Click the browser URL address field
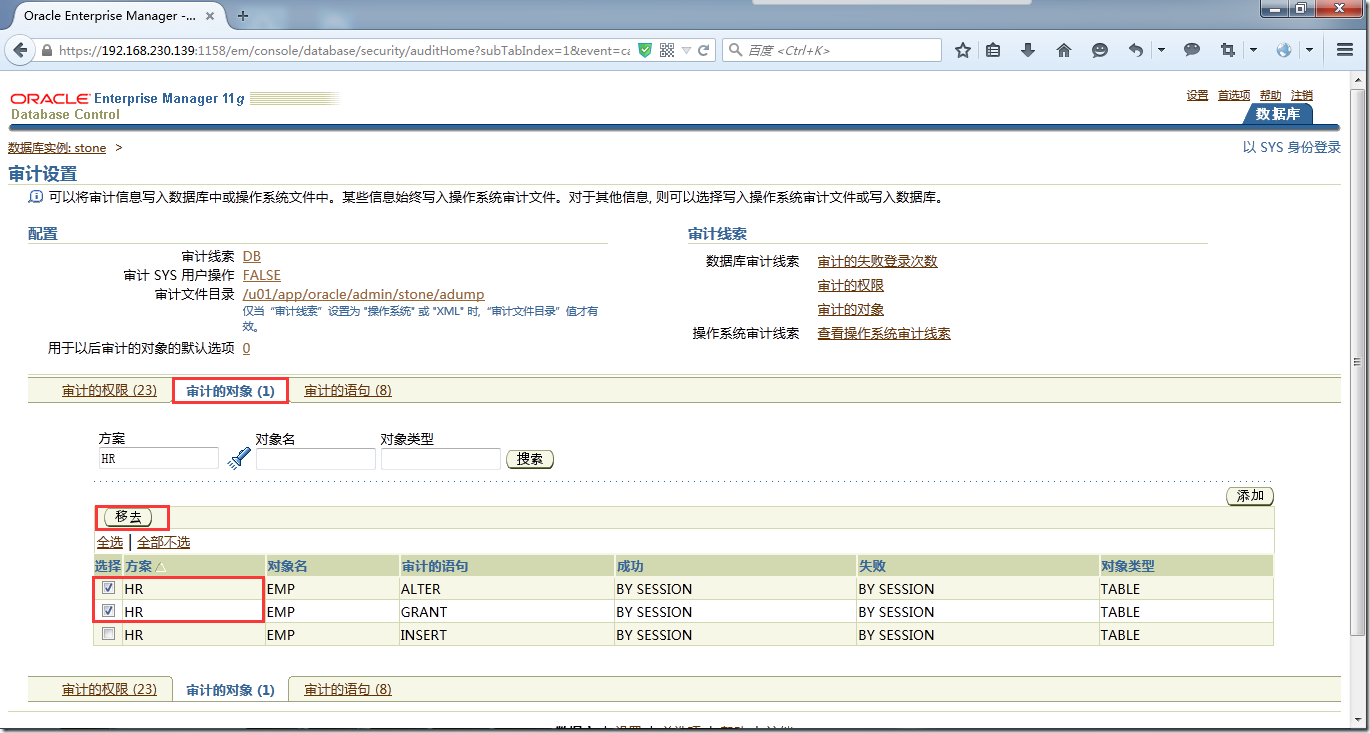 point(344,50)
